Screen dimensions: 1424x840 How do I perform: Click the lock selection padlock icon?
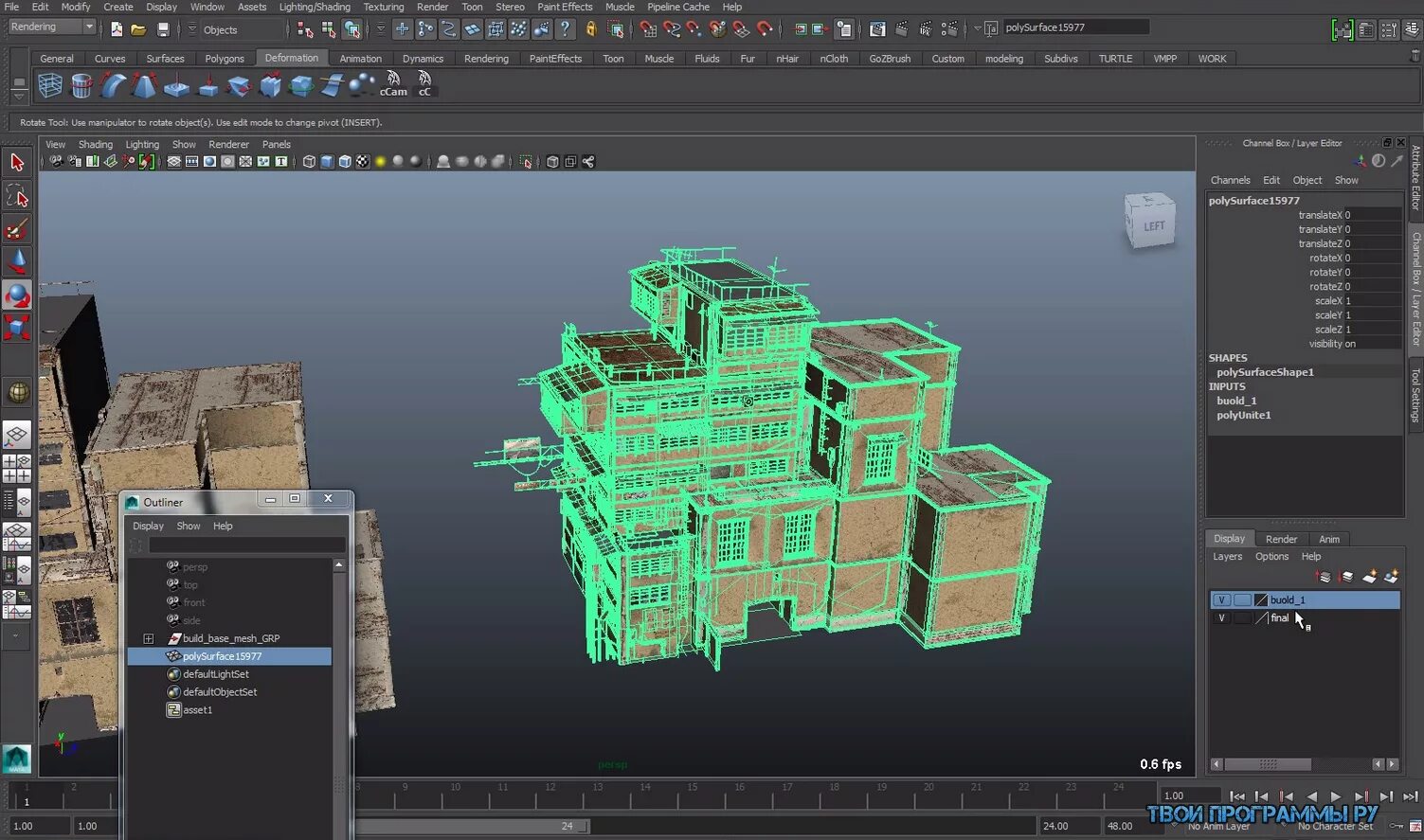coord(591,29)
